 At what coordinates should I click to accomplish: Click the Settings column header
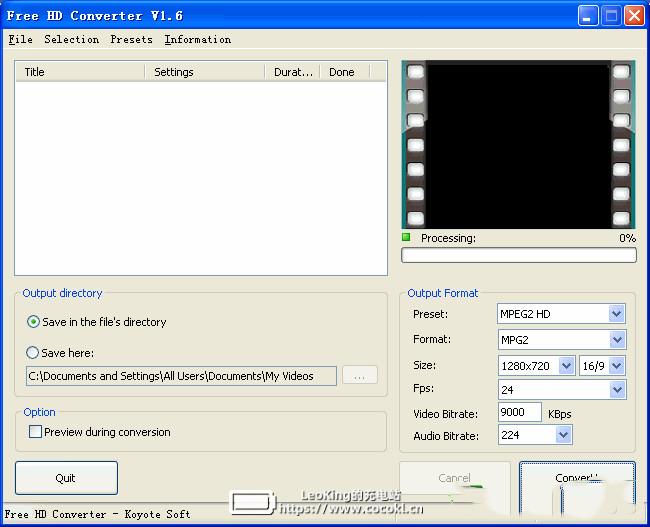click(205, 72)
